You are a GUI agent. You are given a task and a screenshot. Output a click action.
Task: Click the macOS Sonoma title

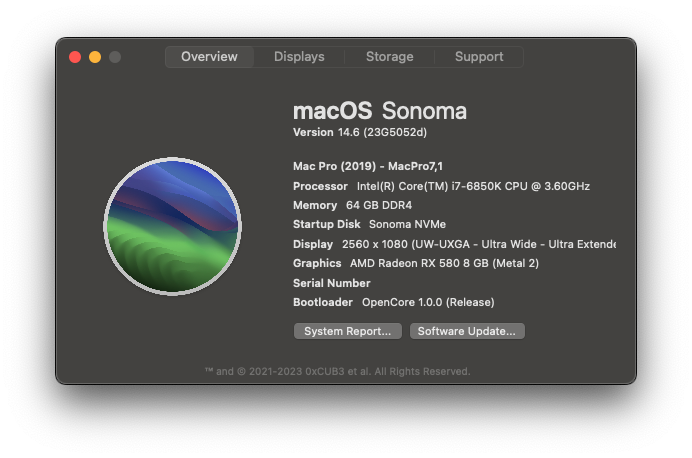coord(379,110)
